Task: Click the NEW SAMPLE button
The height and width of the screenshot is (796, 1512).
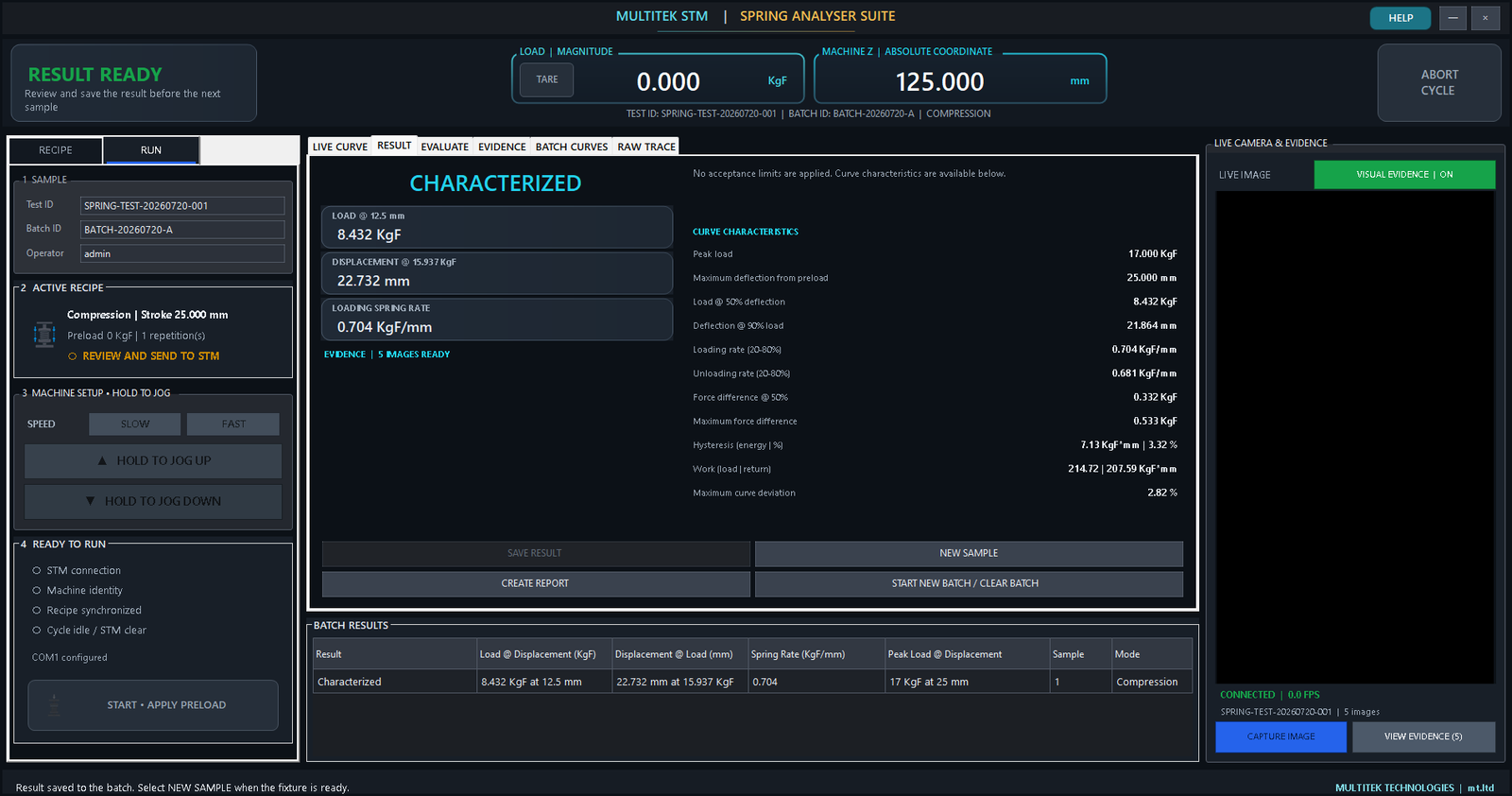Action: pos(969,553)
